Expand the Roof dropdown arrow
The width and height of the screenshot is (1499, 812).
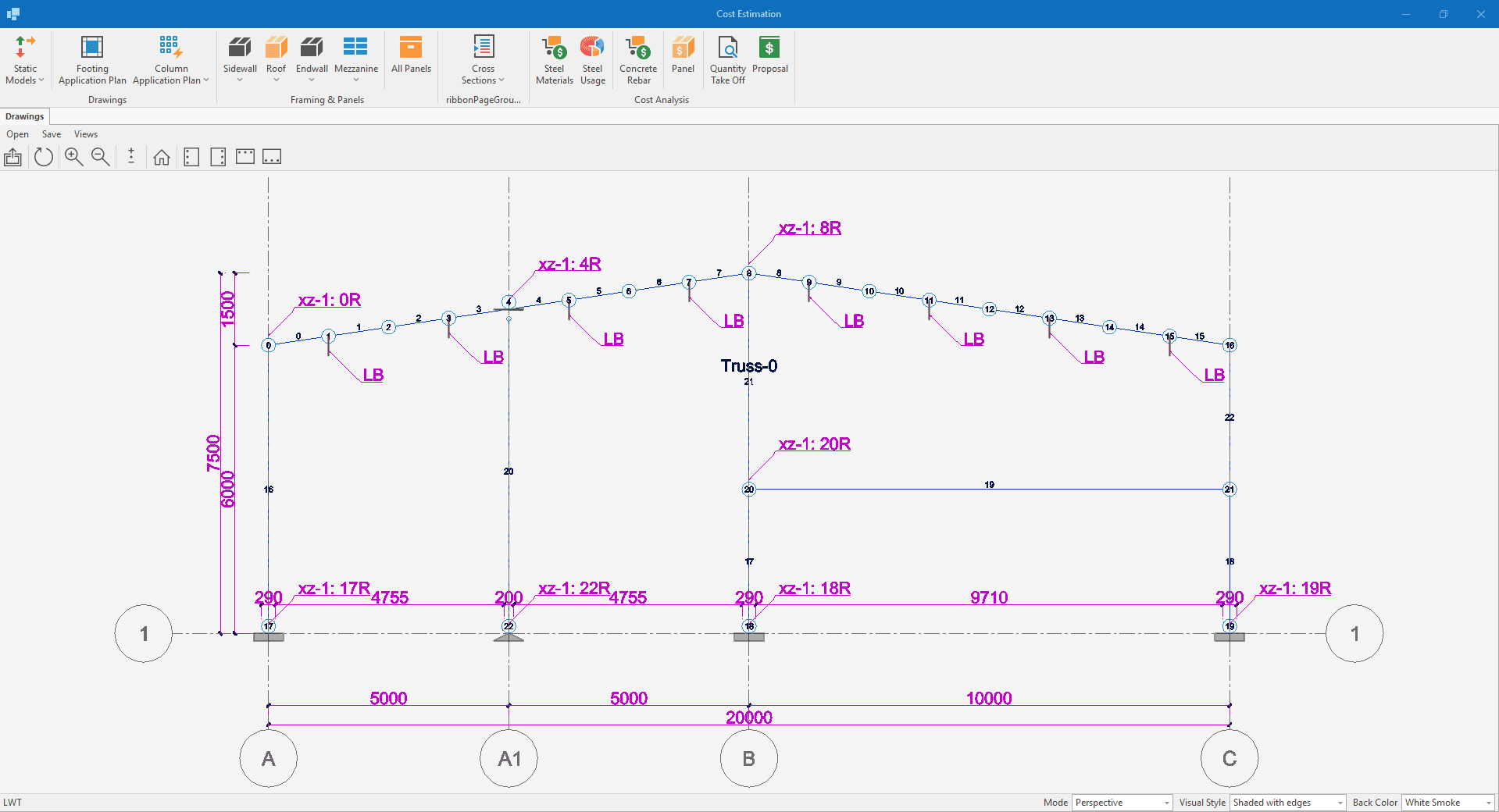[276, 80]
